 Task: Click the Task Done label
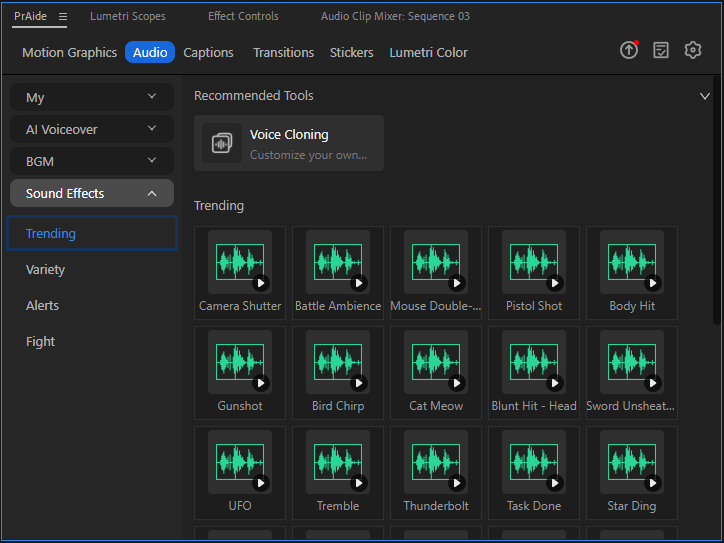pyautogui.click(x=534, y=506)
